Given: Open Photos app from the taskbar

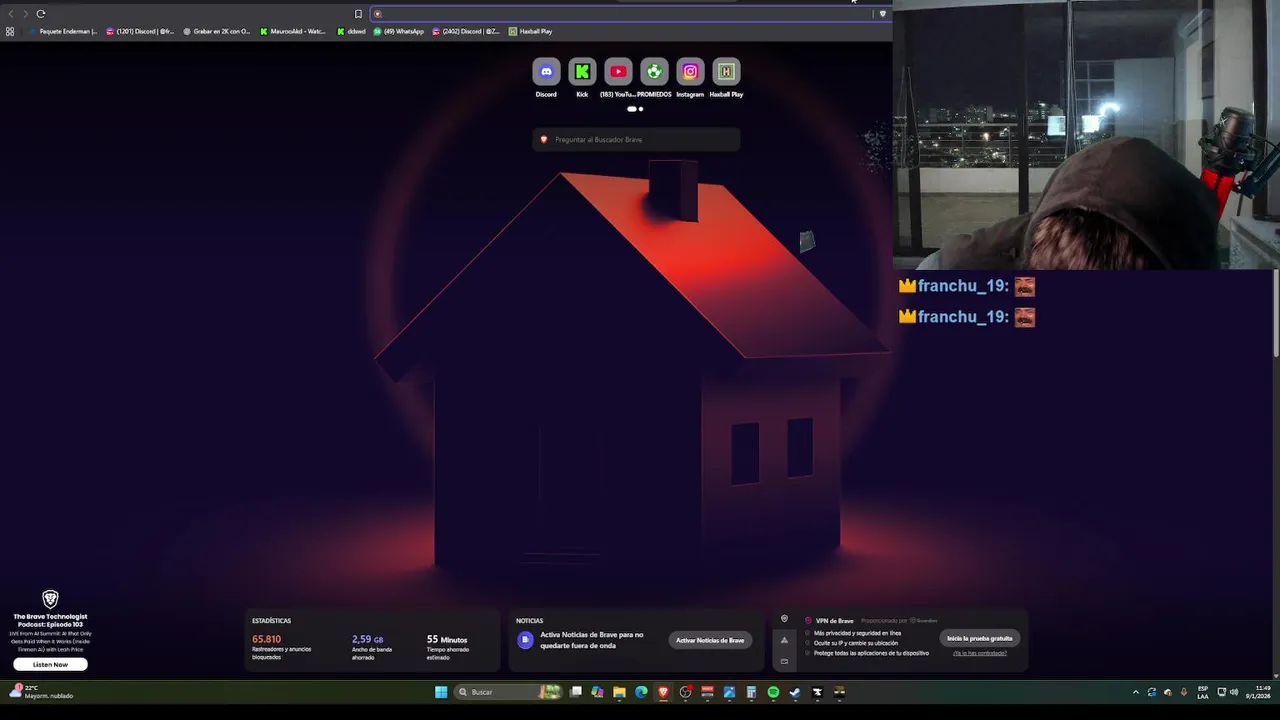Looking at the screenshot, I should pos(729,692).
